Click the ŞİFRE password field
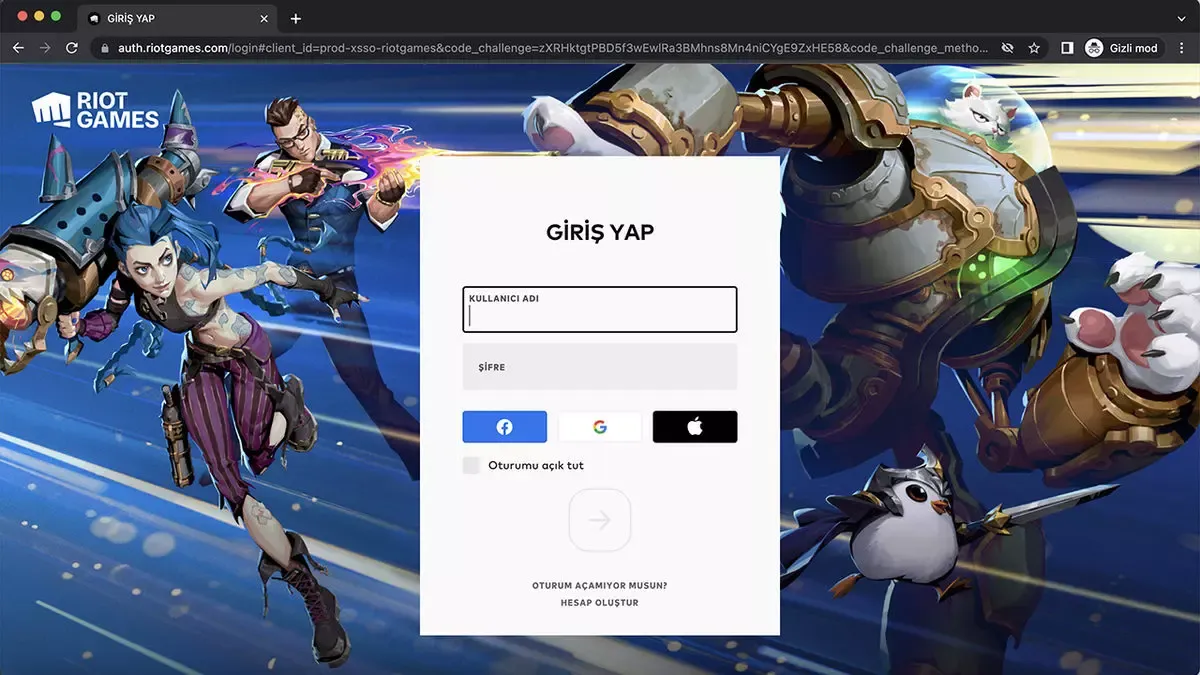Screen dimensions: 1200x675 click(599, 366)
